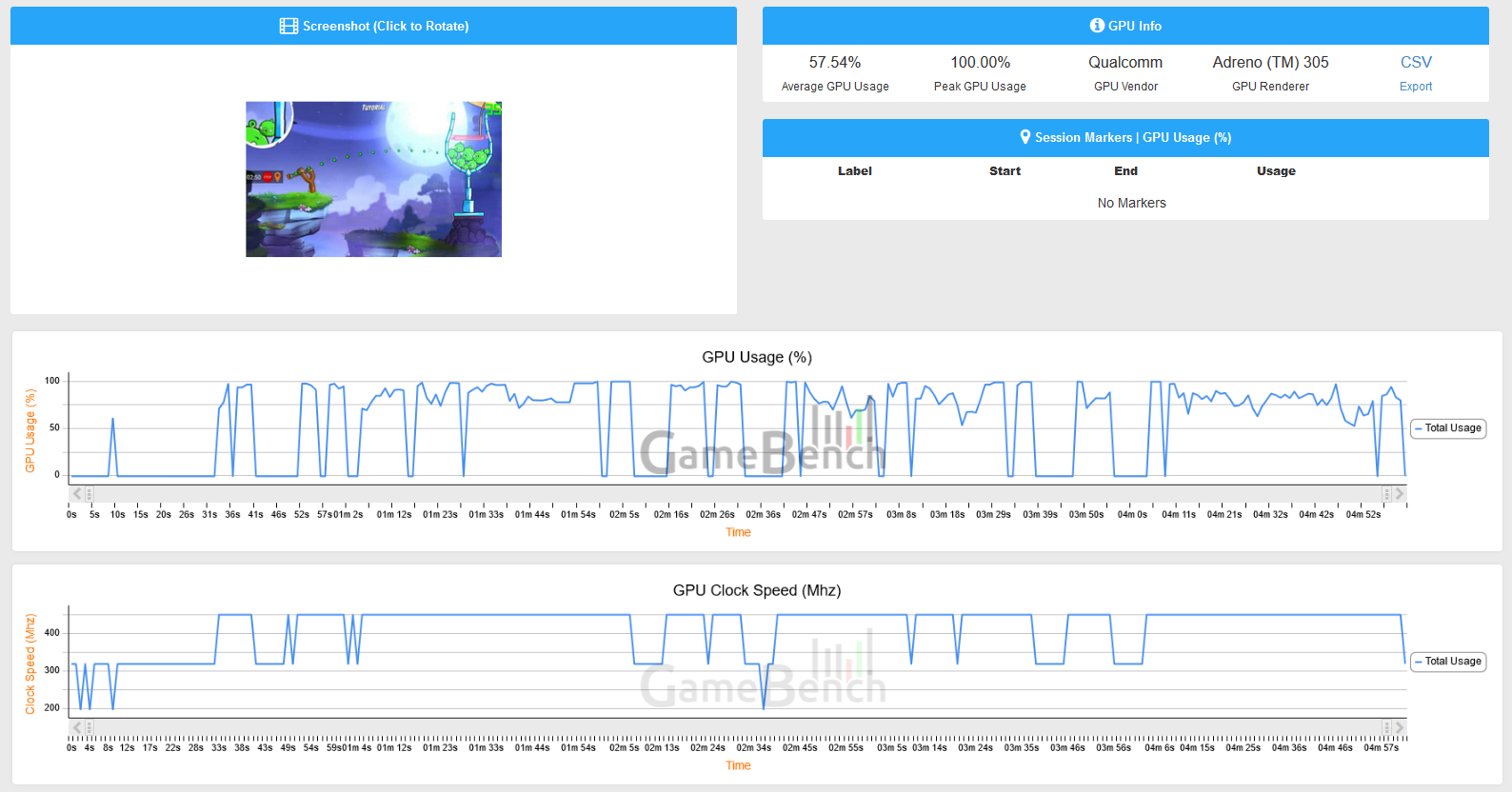Viewport: 1512px width, 792px height.
Task: Toggle Total Usage legend on Clock Speed chart
Action: tap(1448, 662)
